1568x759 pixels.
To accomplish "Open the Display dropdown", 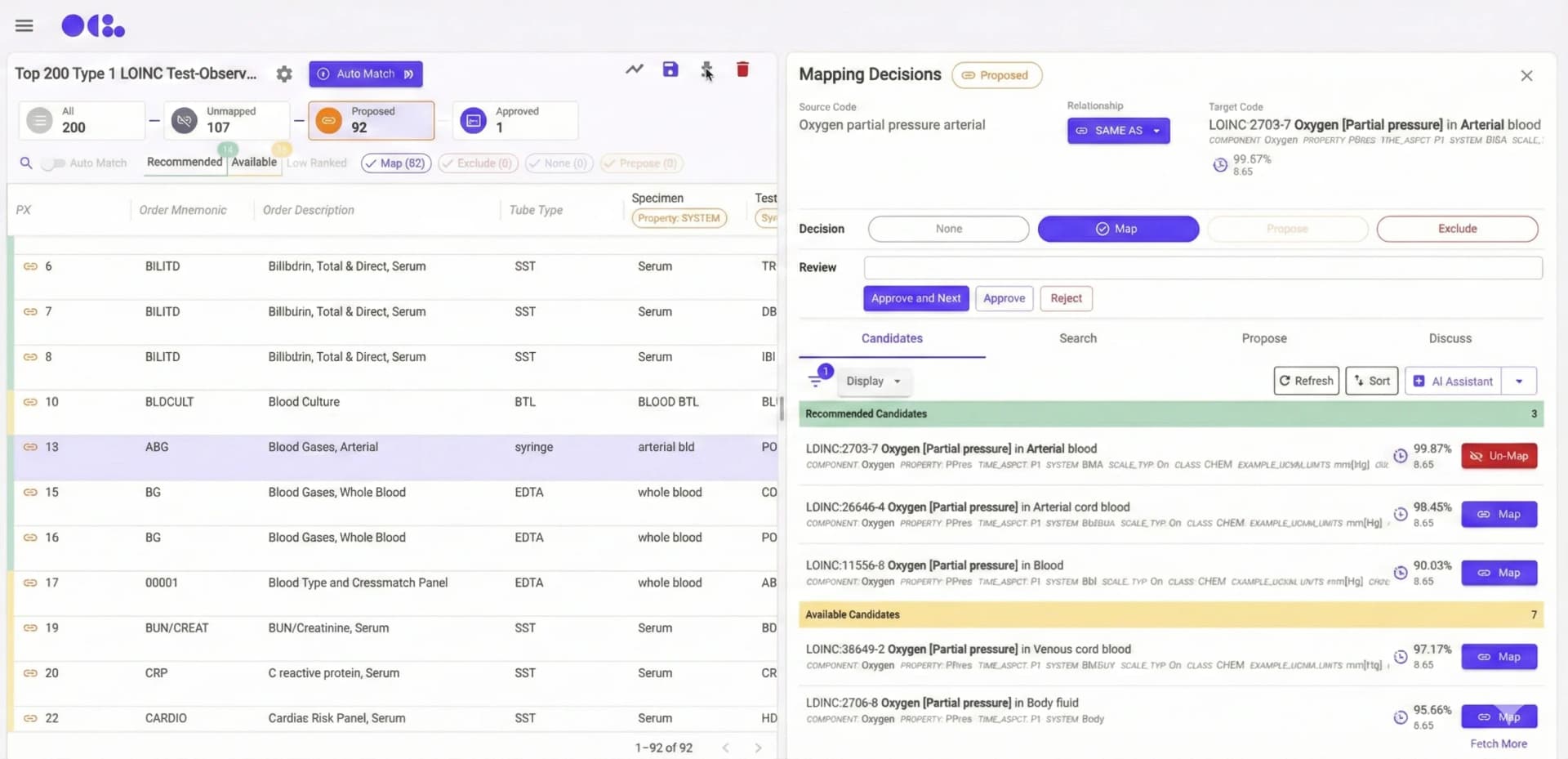I will (873, 381).
